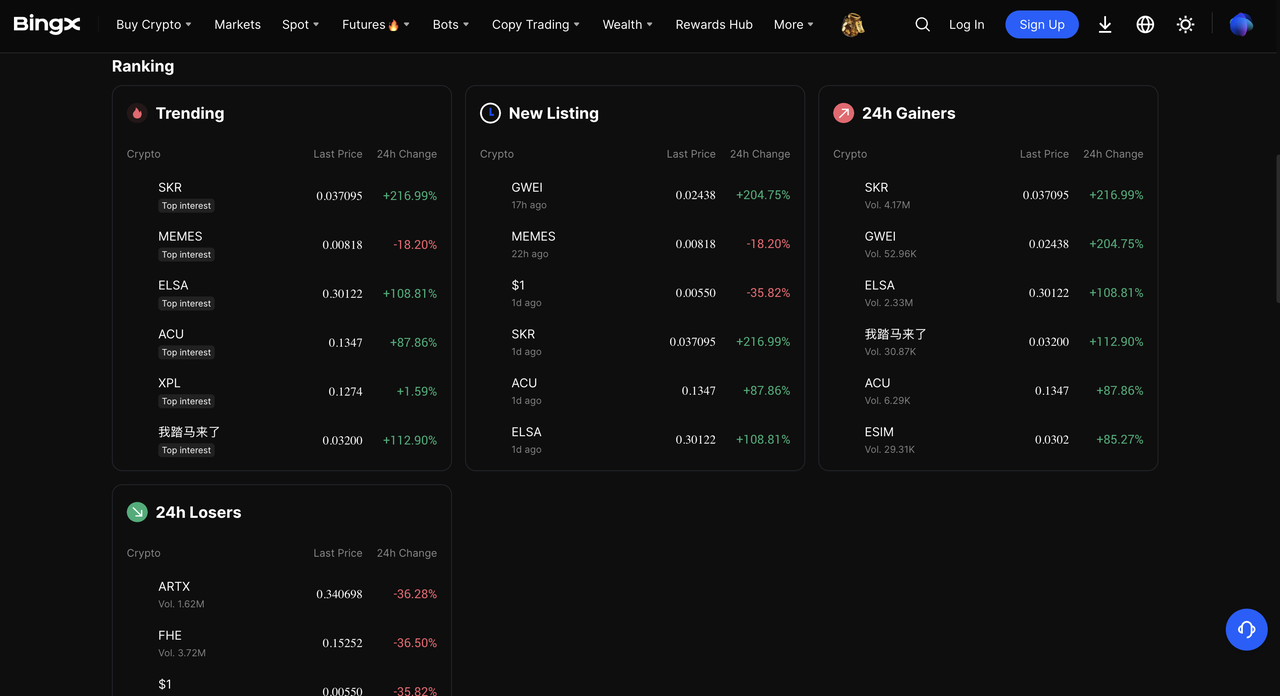
Task: Expand the Buy Crypto dropdown
Action: pyautogui.click(x=153, y=24)
